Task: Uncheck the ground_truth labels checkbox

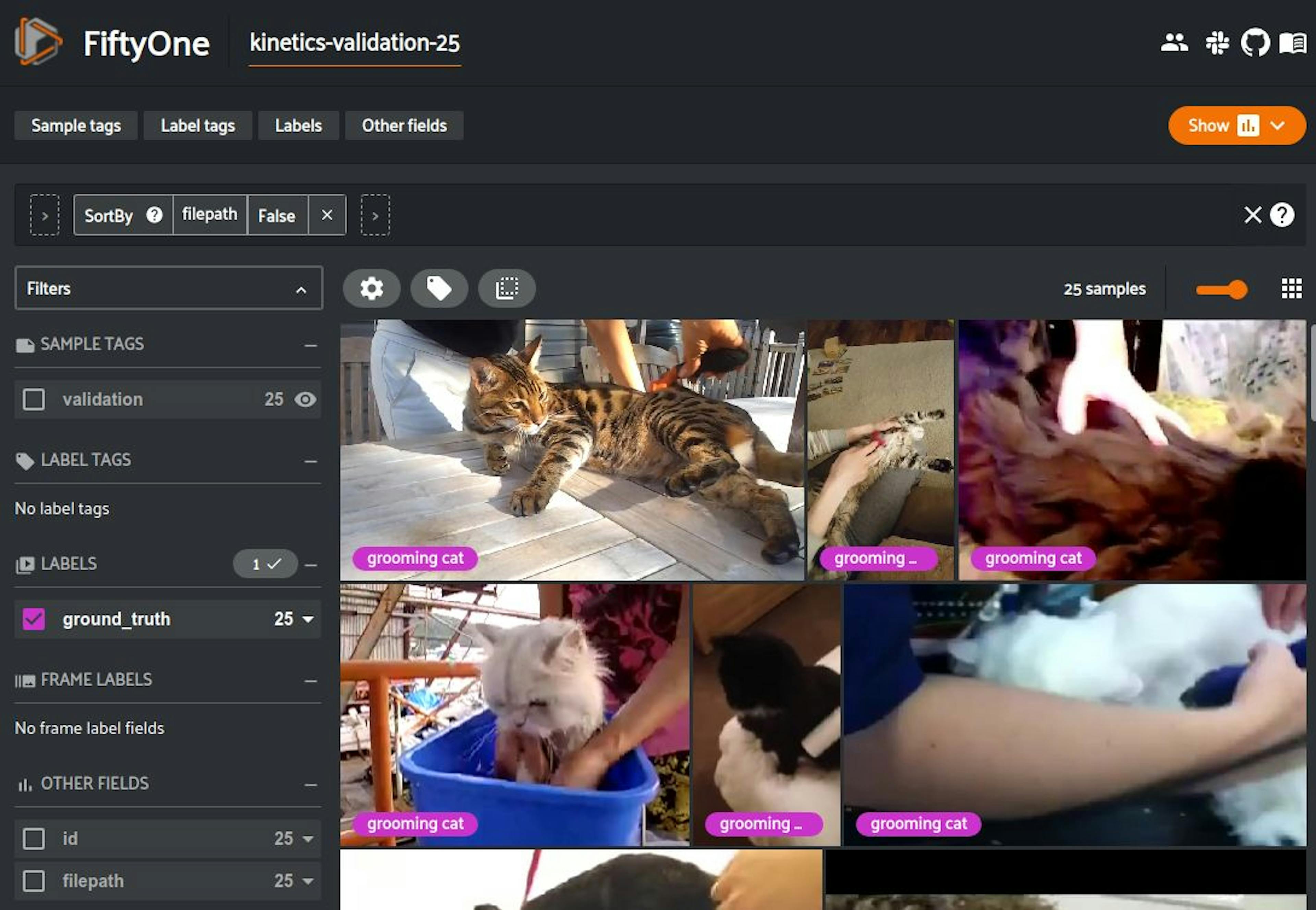Action: pos(34,619)
